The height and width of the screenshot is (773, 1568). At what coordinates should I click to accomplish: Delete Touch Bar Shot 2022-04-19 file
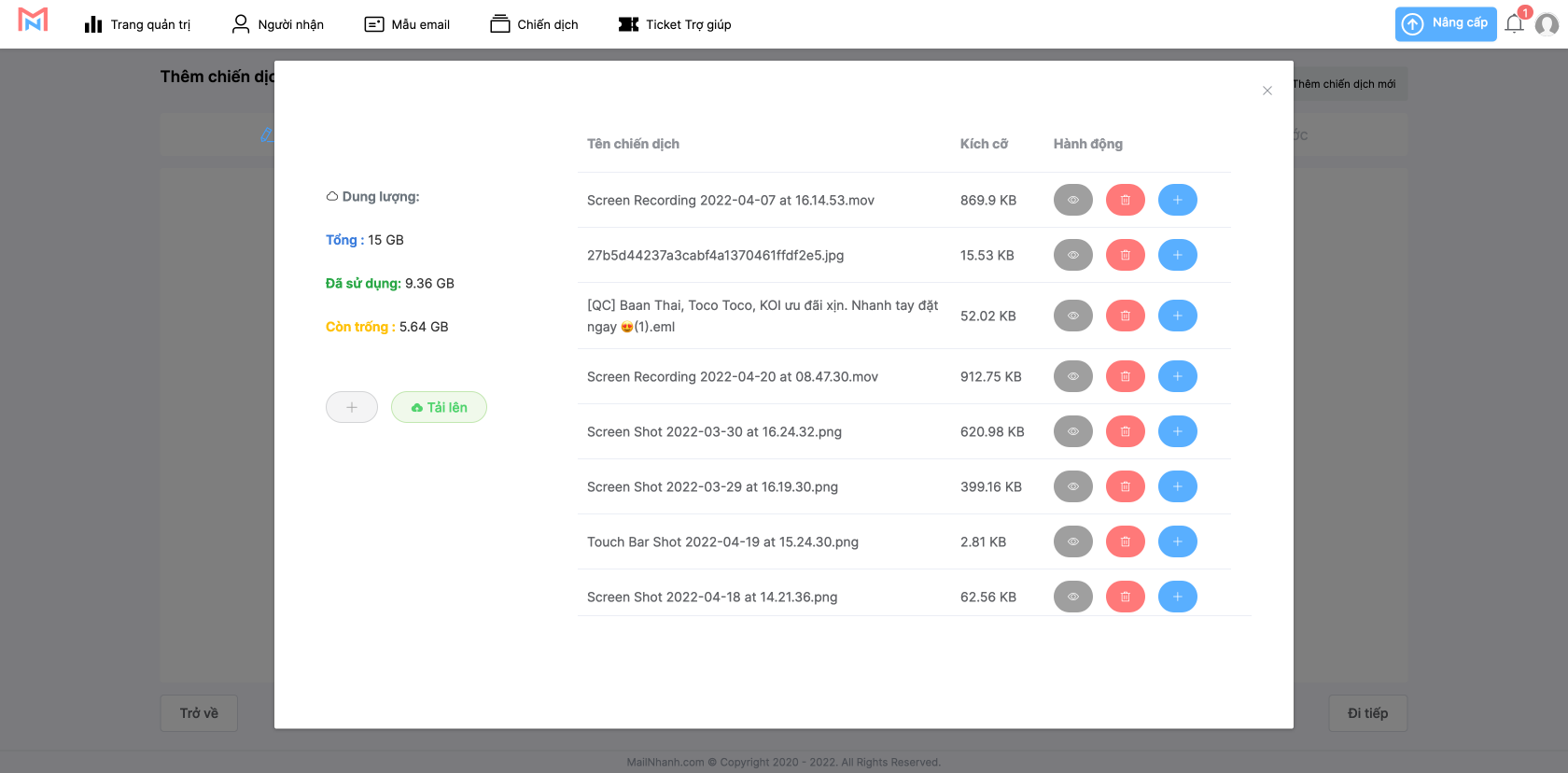(1125, 541)
